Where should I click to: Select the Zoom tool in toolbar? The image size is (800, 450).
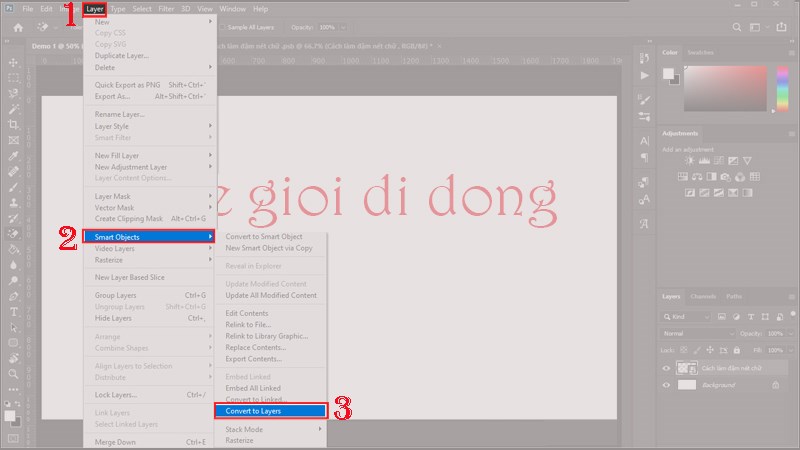click(14, 374)
